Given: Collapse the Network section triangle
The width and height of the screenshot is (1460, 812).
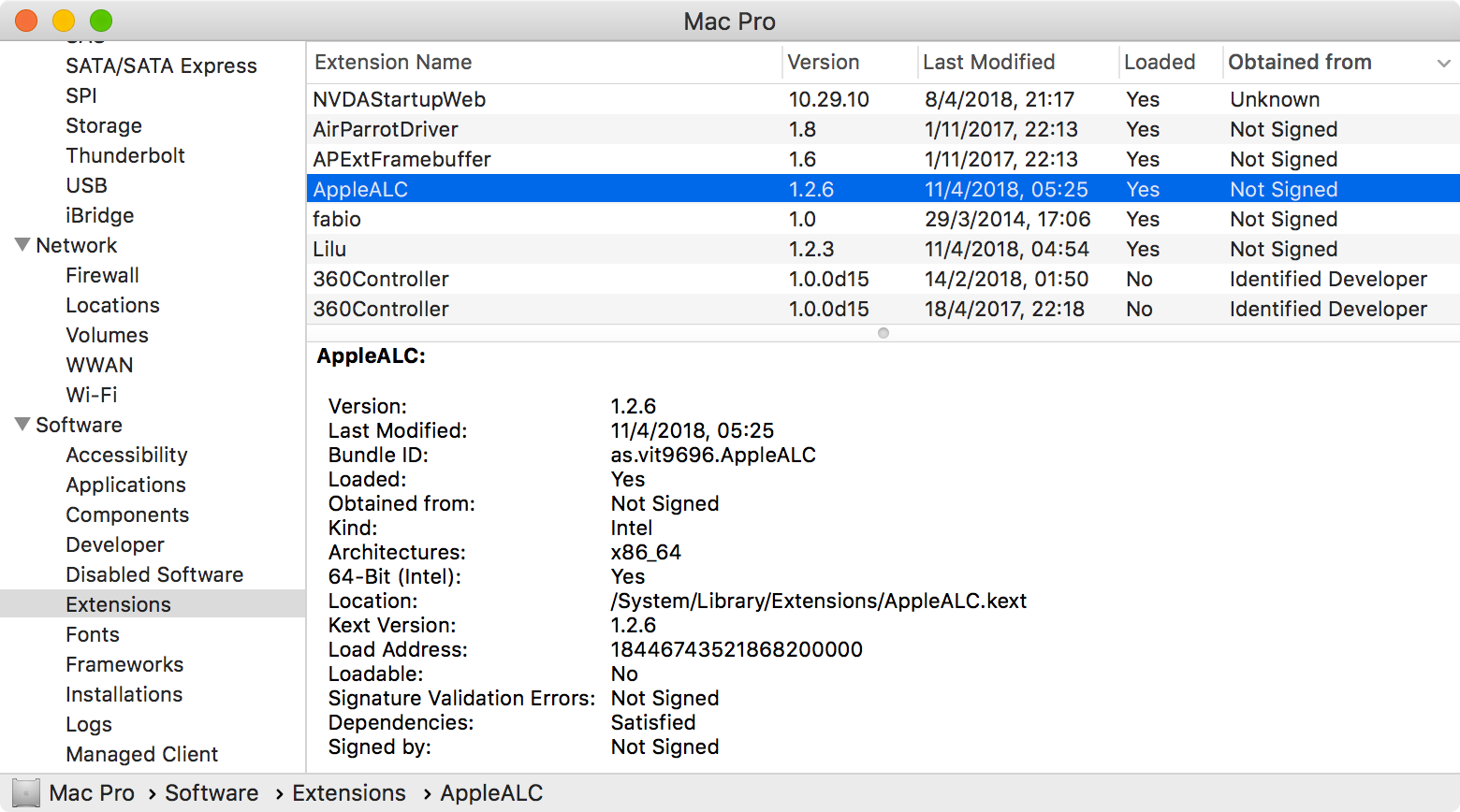Looking at the screenshot, I should click(22, 245).
